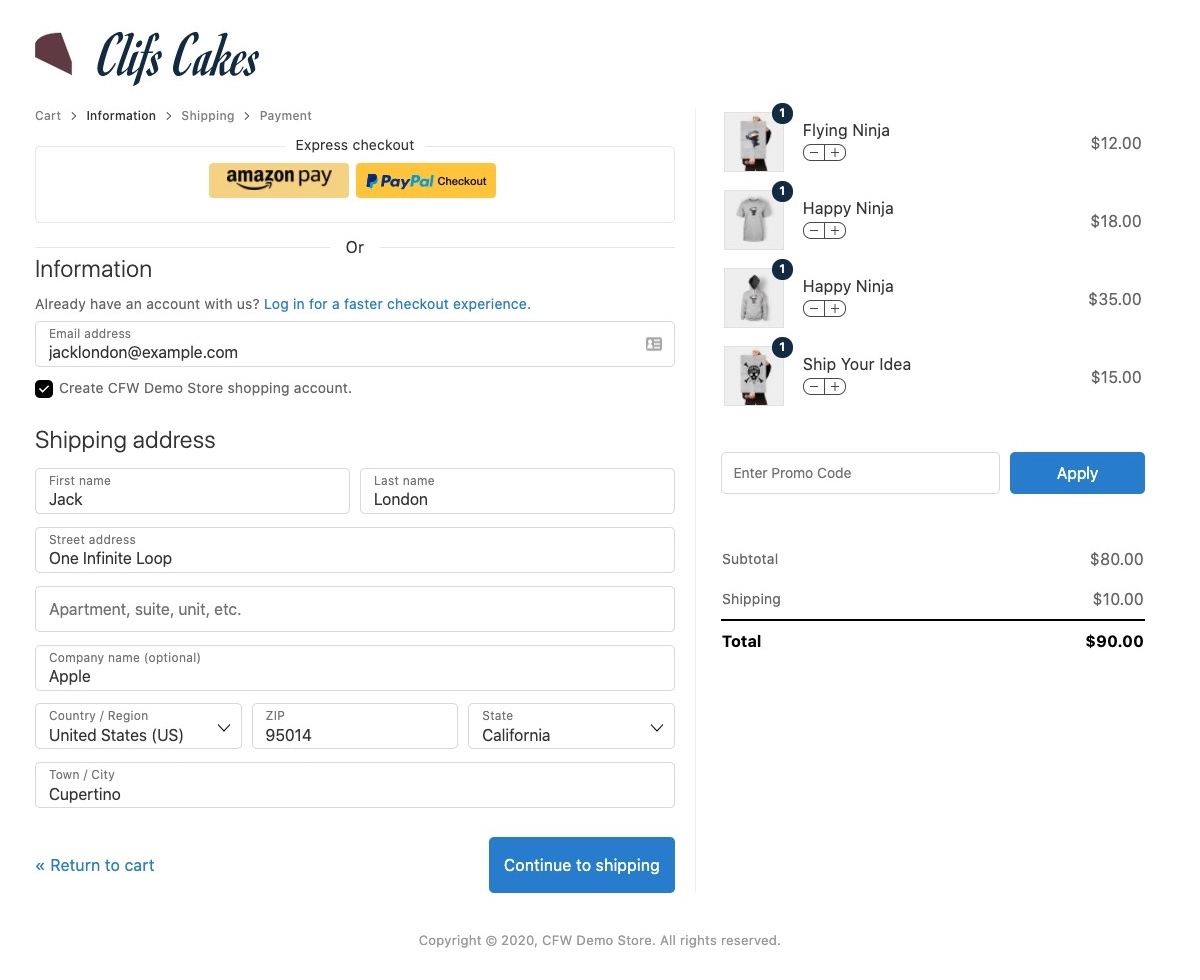Screen dimensions: 1200x980
Task: Go to Cart breadcrumb step
Action: coord(48,116)
